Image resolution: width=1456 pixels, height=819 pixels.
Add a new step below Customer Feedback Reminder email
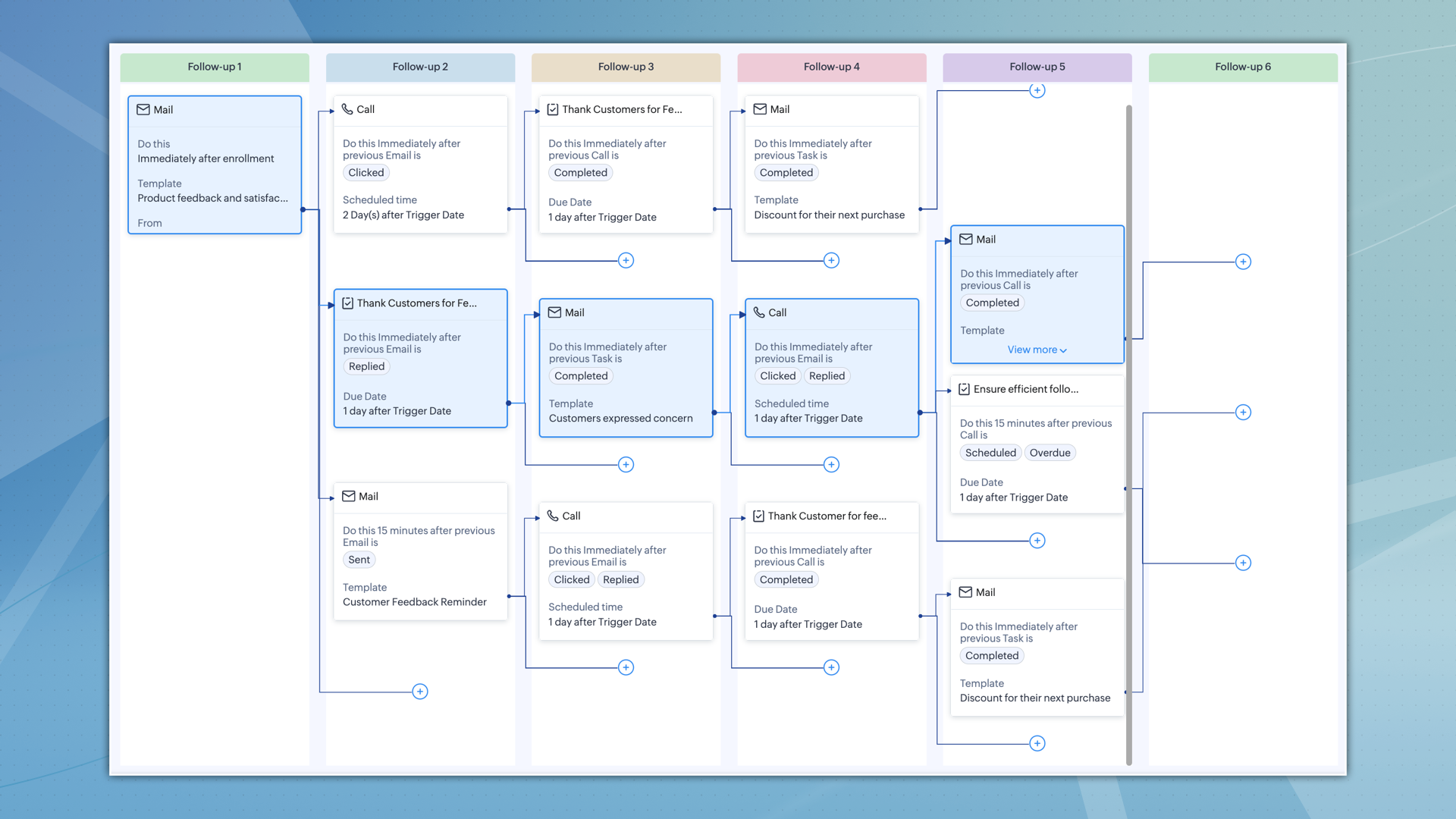tap(420, 691)
